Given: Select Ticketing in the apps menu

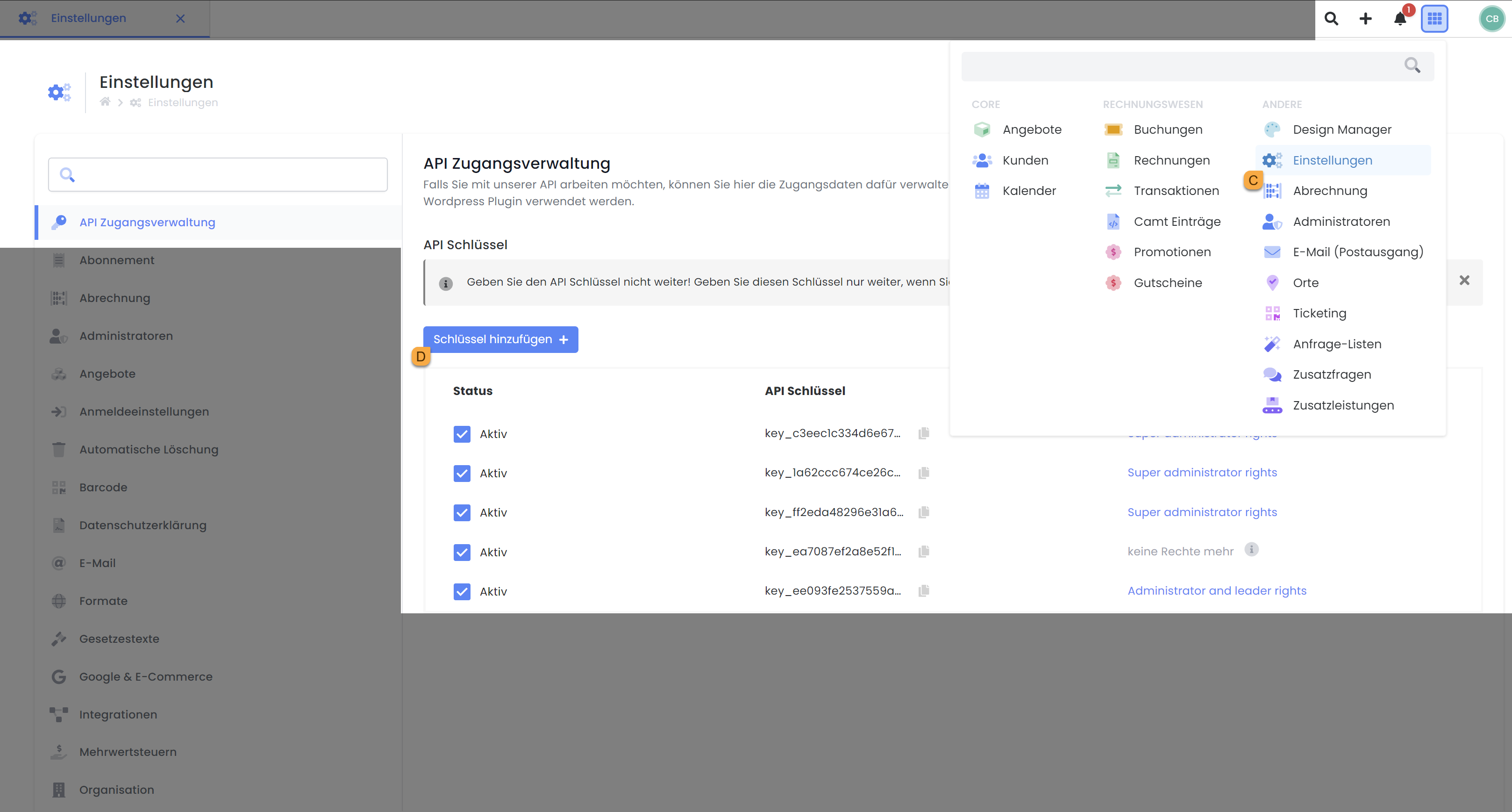Looking at the screenshot, I should click(1319, 314).
